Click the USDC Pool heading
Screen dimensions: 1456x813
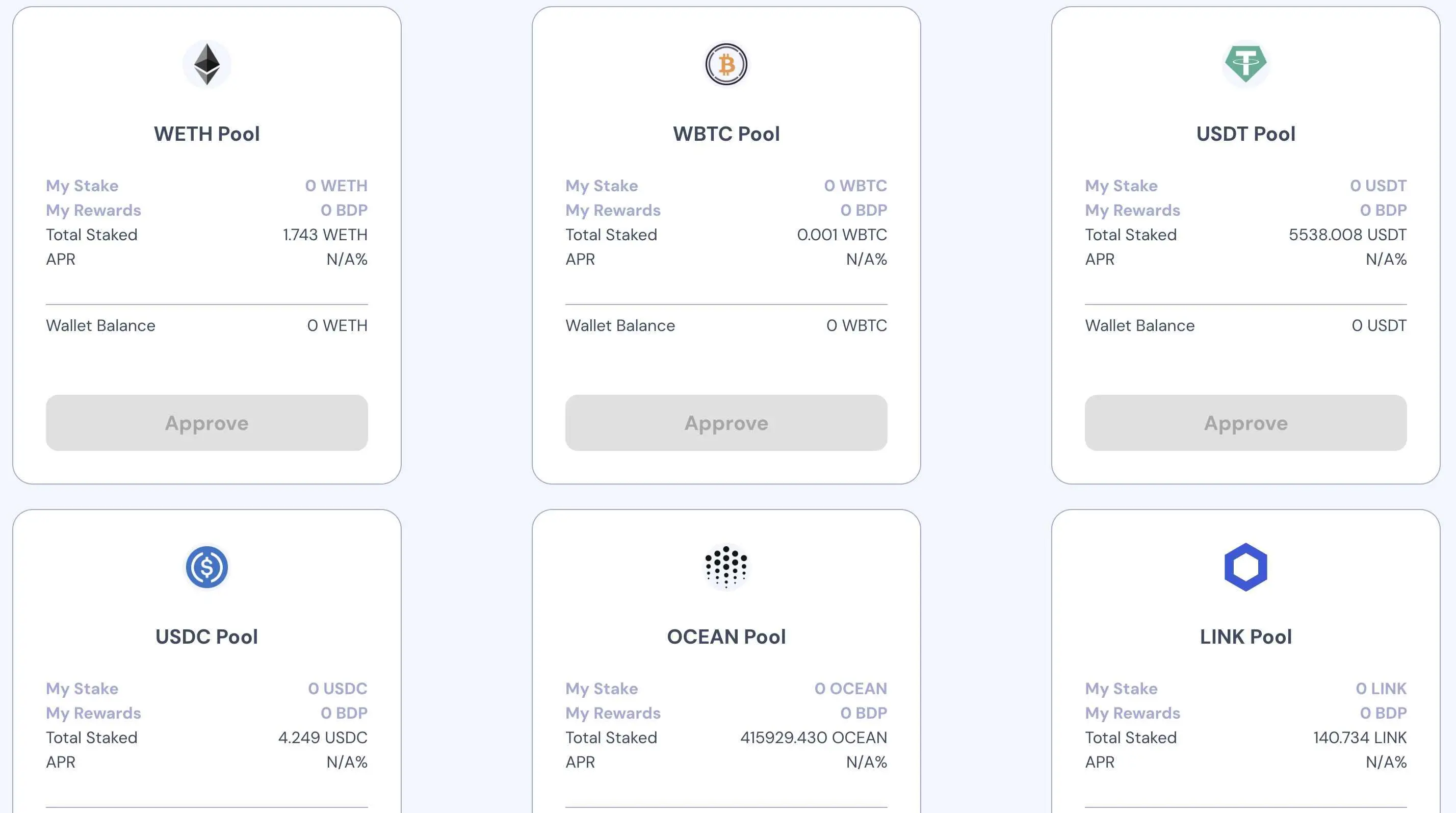(207, 637)
